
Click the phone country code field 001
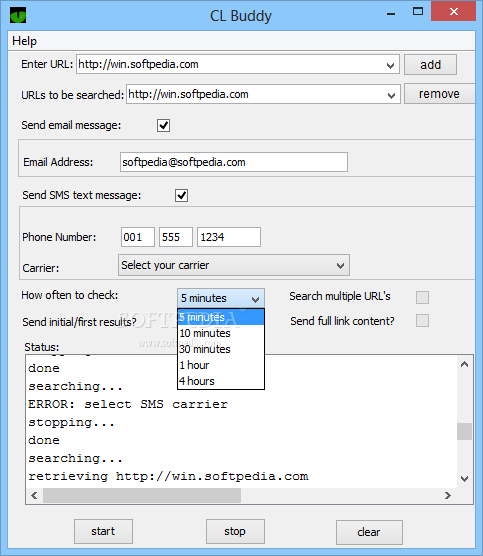pos(138,237)
